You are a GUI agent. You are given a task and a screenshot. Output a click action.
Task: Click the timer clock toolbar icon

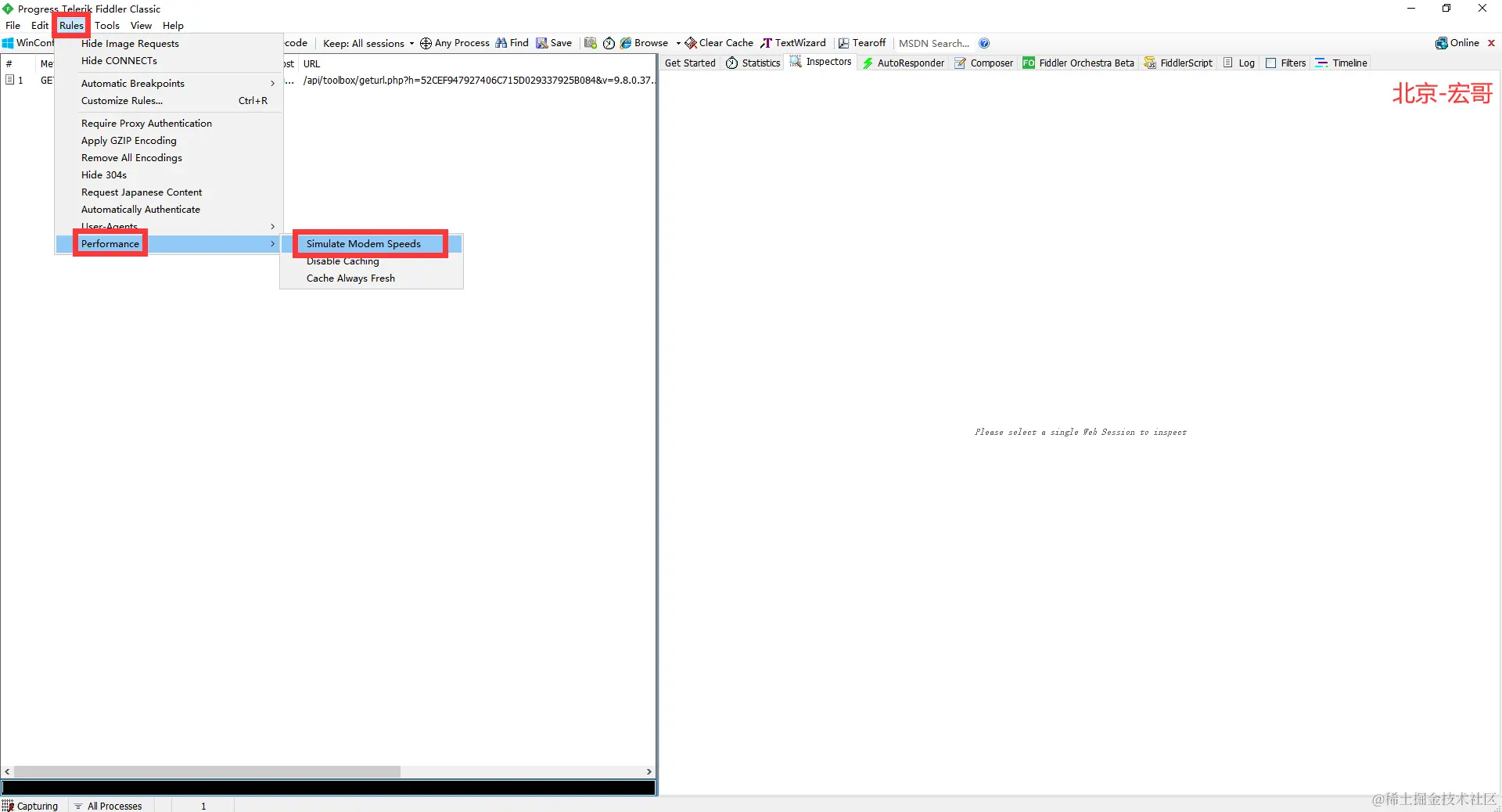pos(609,43)
